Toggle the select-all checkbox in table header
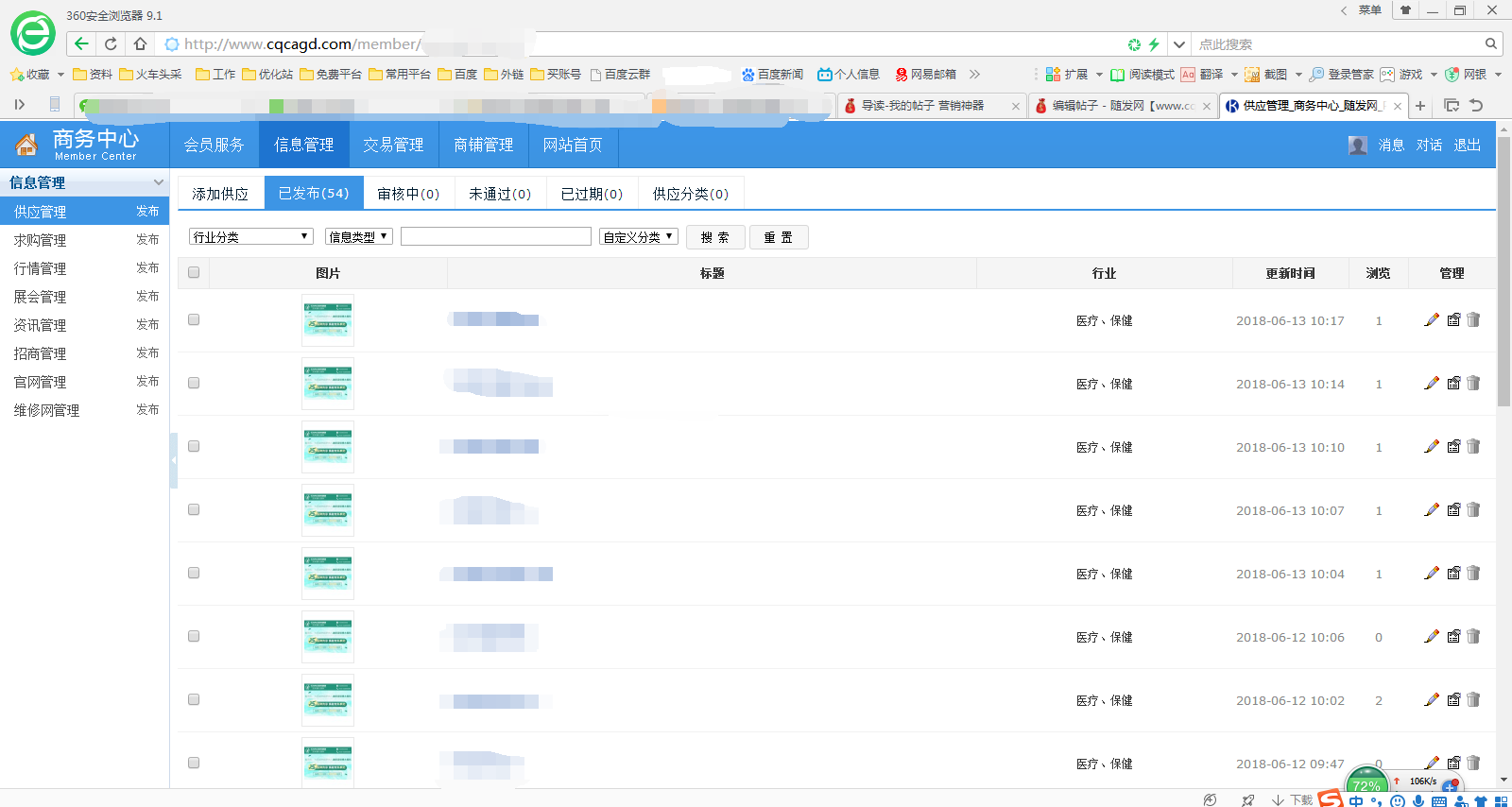This screenshot has width=1512, height=807. 194,273
